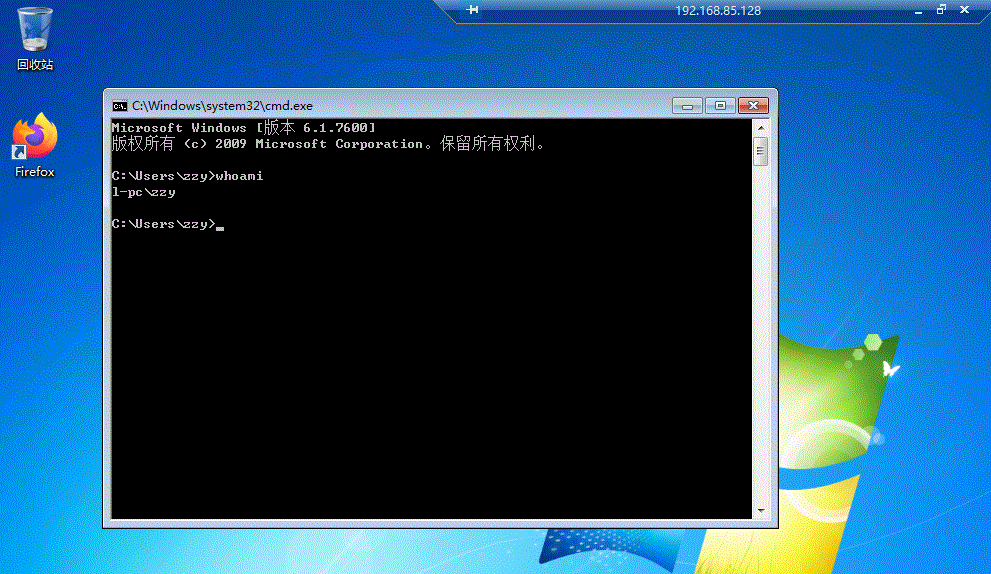Click the 192.168.85.128 connection bar title
991x574 pixels.
[718, 11]
